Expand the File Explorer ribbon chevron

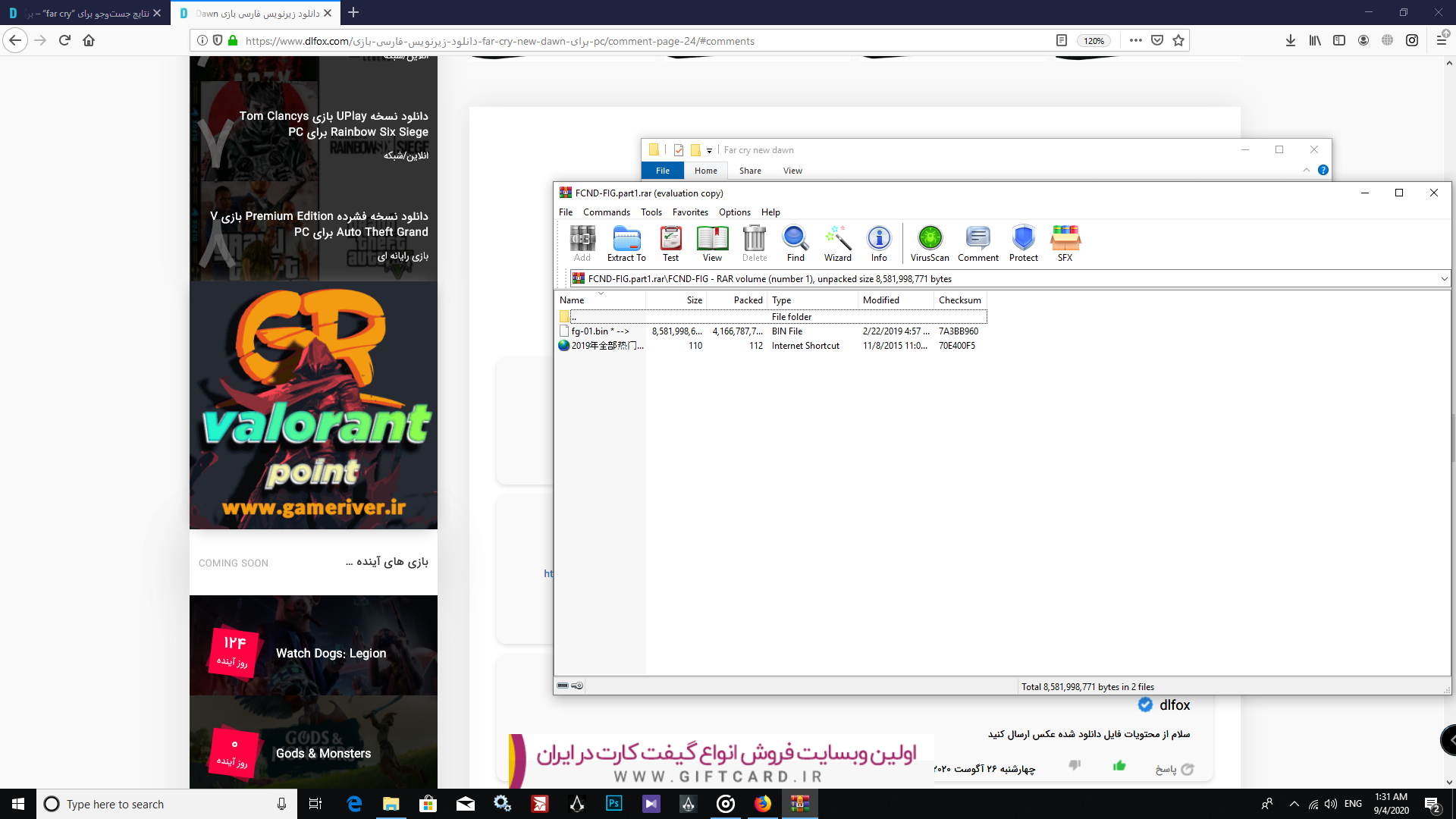[1306, 171]
